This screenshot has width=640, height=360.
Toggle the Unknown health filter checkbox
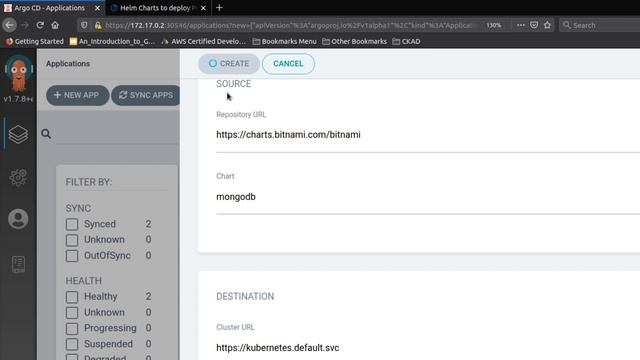click(72, 312)
